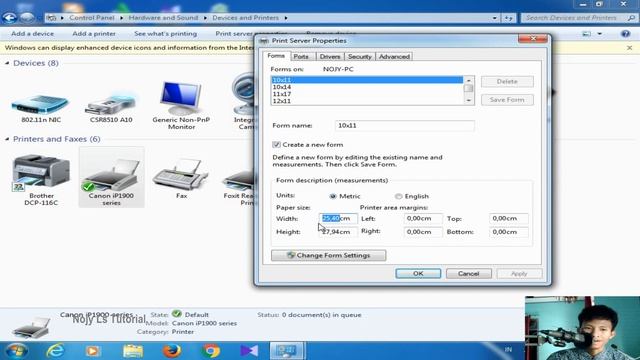Open Windows Start menu orb

click(x=16, y=351)
